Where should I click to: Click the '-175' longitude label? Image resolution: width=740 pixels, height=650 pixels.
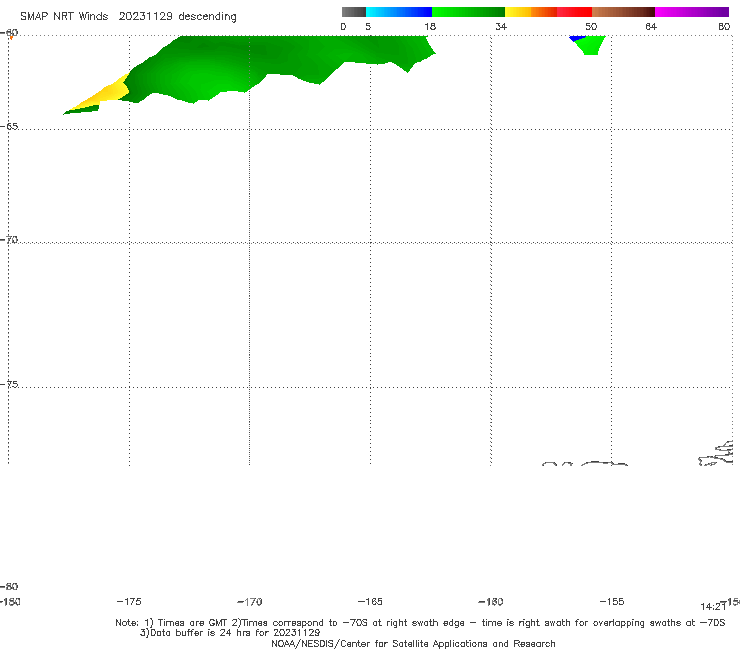(129, 601)
